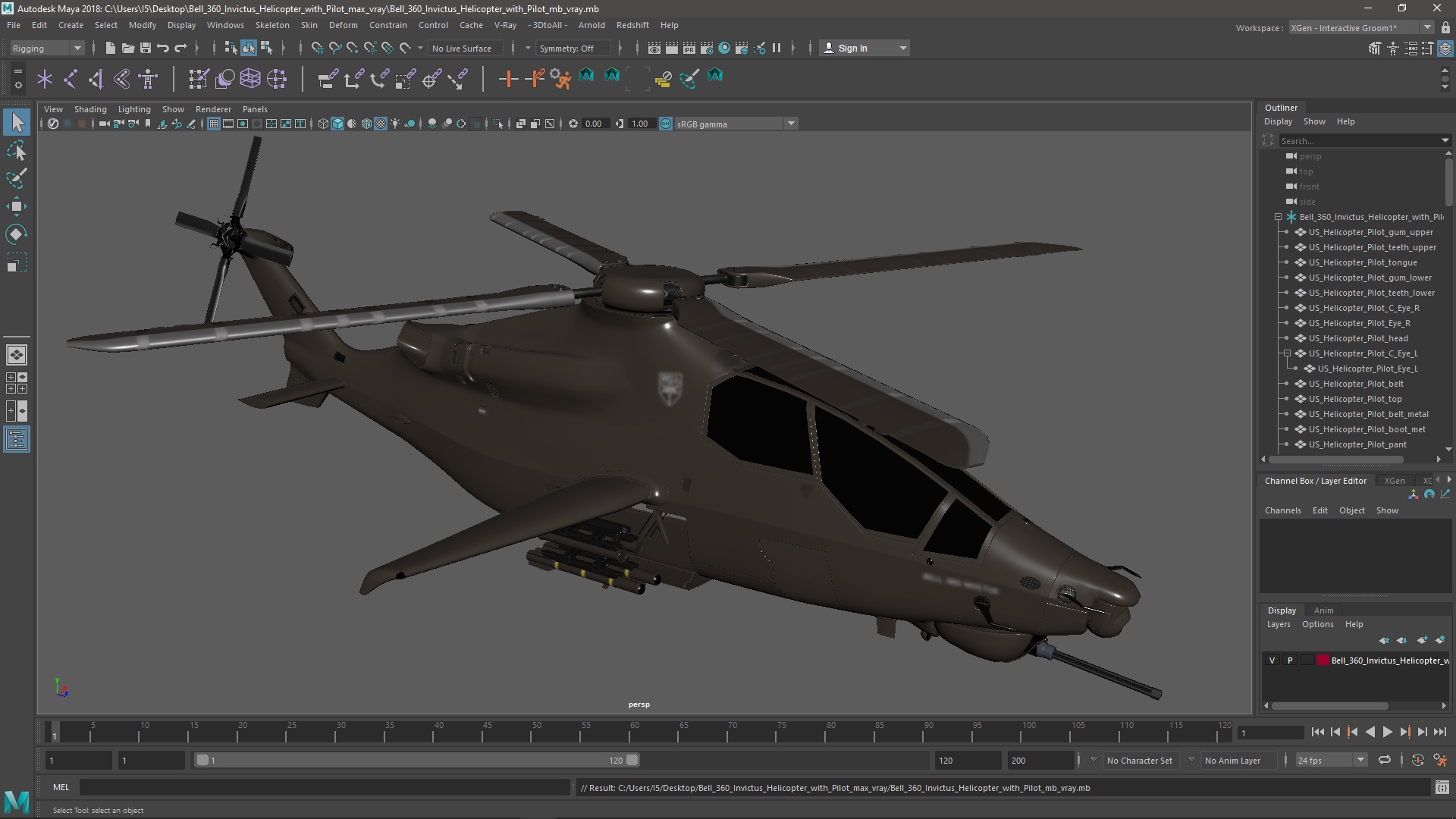Screen dimensions: 1456x819
Task: Click the Undo arrow icon
Action: pos(162,48)
